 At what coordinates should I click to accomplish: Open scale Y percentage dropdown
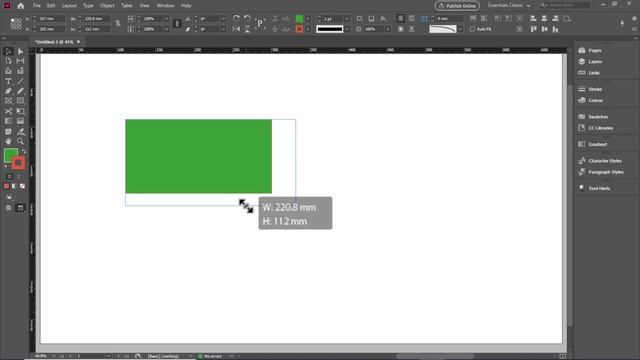166,29
